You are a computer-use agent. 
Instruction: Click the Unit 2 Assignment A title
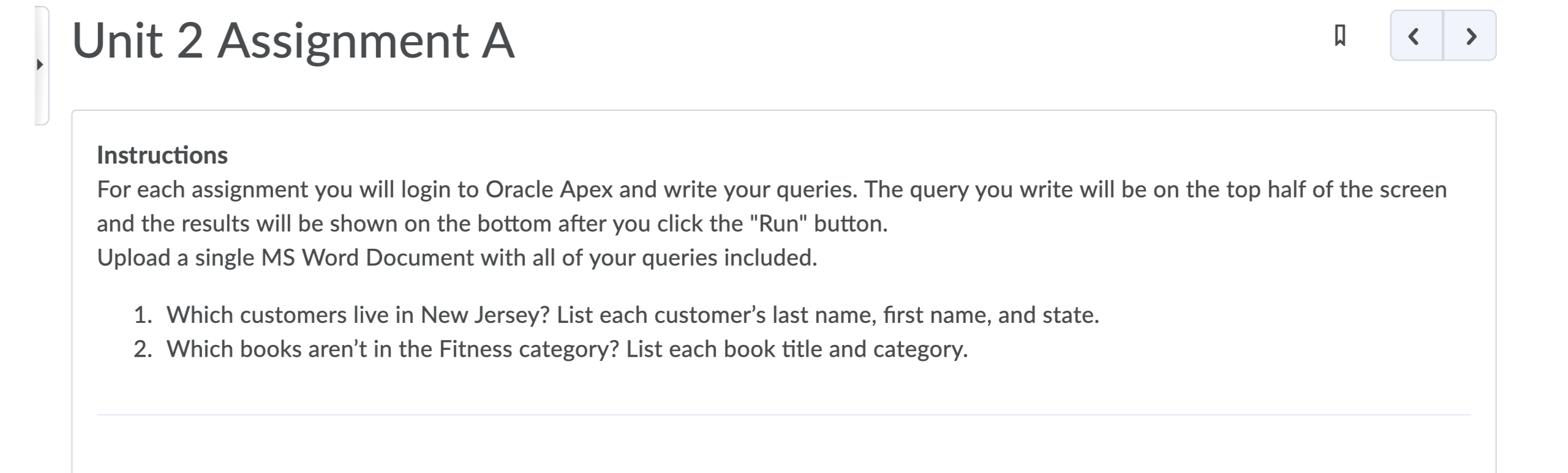pos(293,40)
